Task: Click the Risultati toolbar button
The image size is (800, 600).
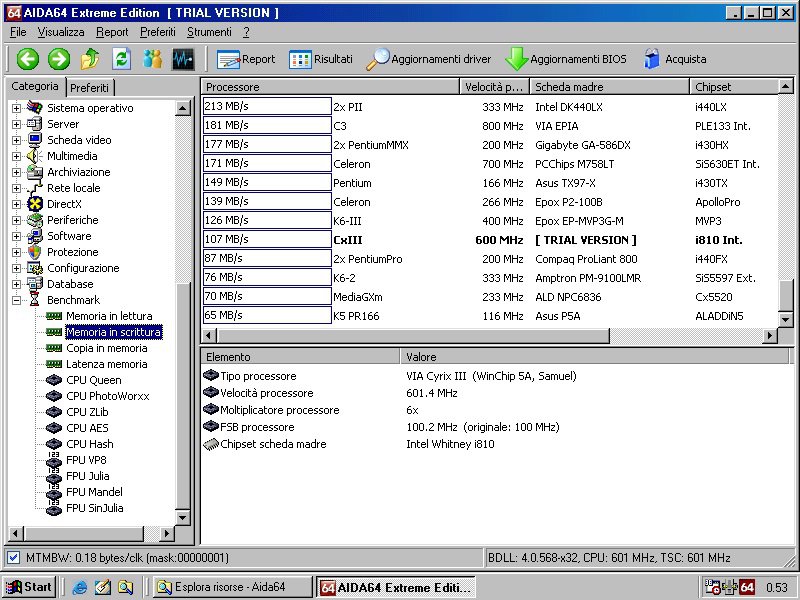Action: pyautogui.click(x=320, y=59)
